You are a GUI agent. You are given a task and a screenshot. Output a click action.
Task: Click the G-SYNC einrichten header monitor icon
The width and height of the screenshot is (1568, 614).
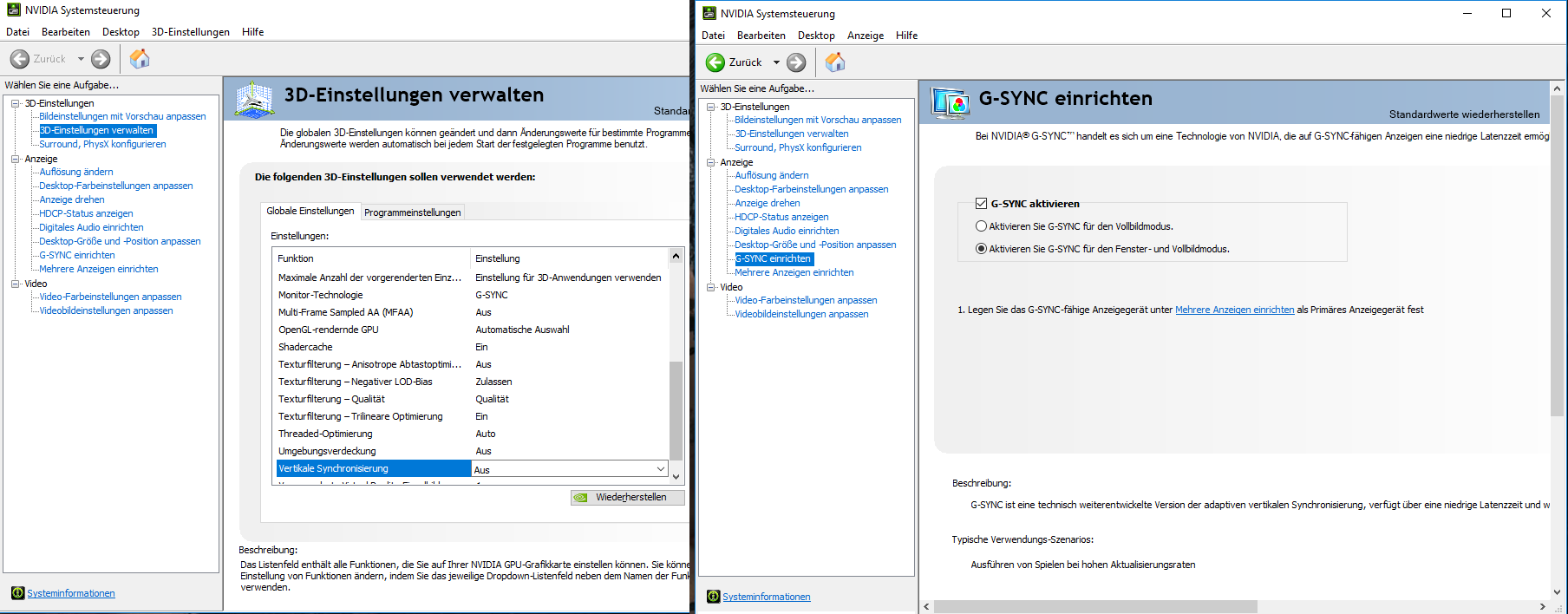point(950,102)
